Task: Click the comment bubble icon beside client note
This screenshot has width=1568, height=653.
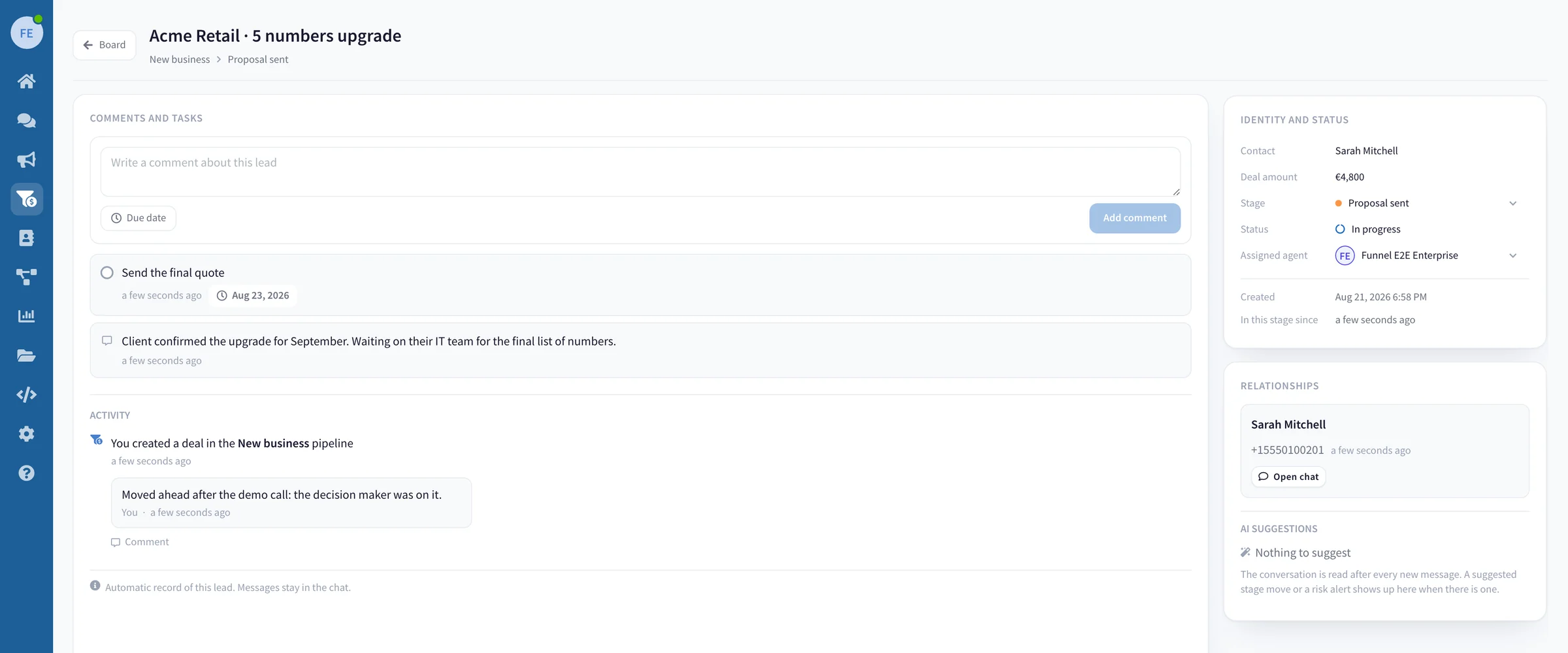Action: [x=107, y=341]
